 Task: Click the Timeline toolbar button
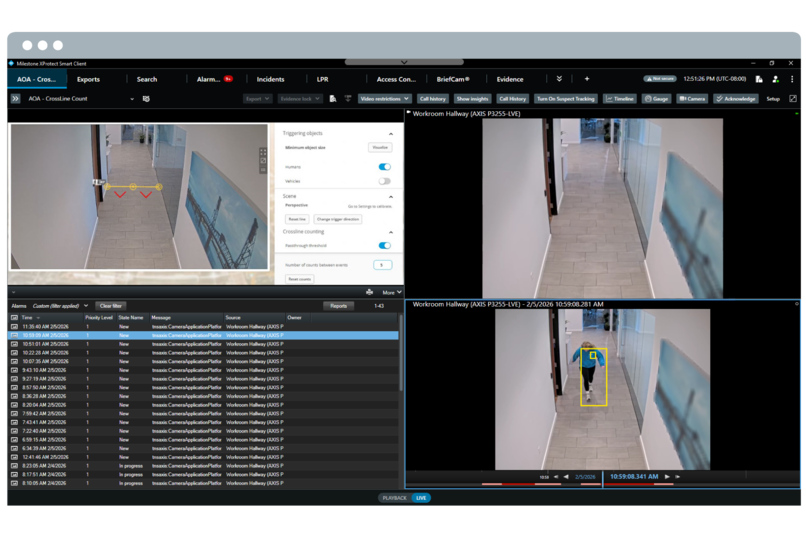[x=620, y=99]
